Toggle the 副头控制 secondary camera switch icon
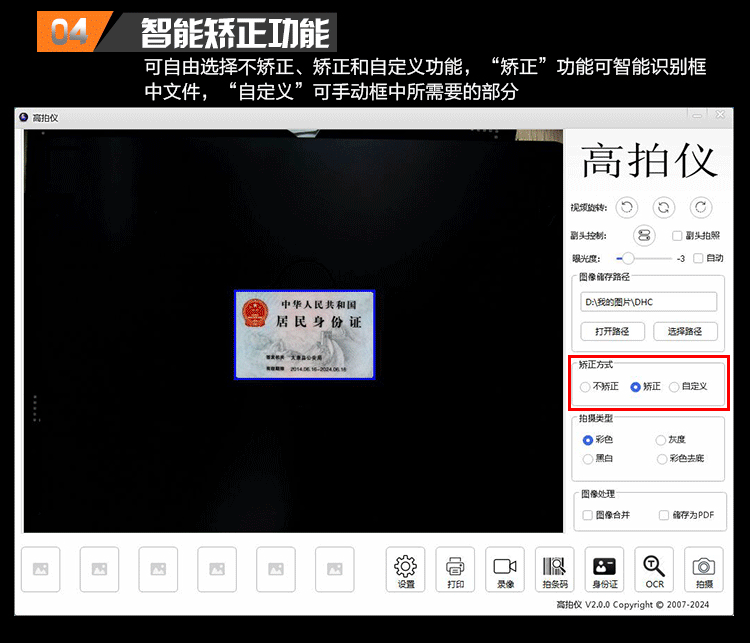 [644, 235]
